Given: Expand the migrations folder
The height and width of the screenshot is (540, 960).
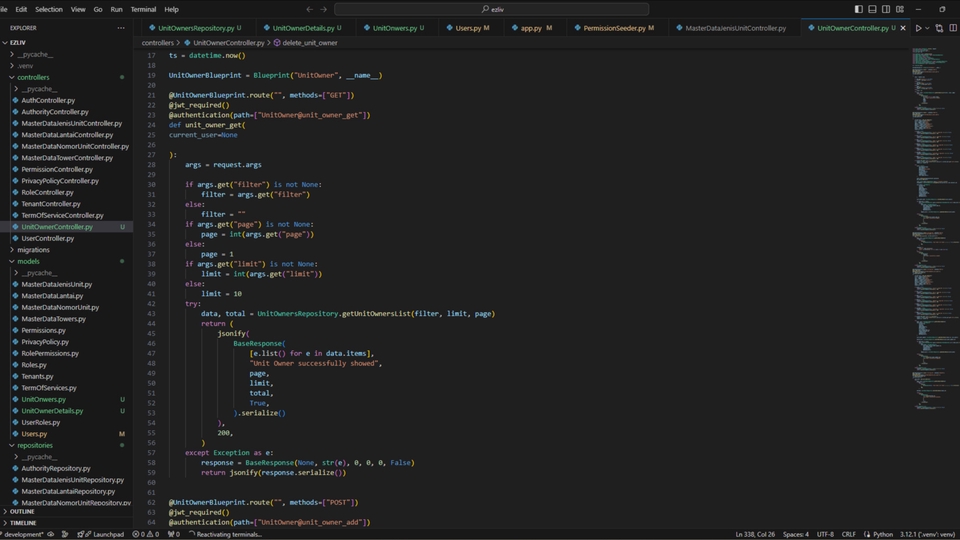Looking at the screenshot, I should (x=33, y=250).
